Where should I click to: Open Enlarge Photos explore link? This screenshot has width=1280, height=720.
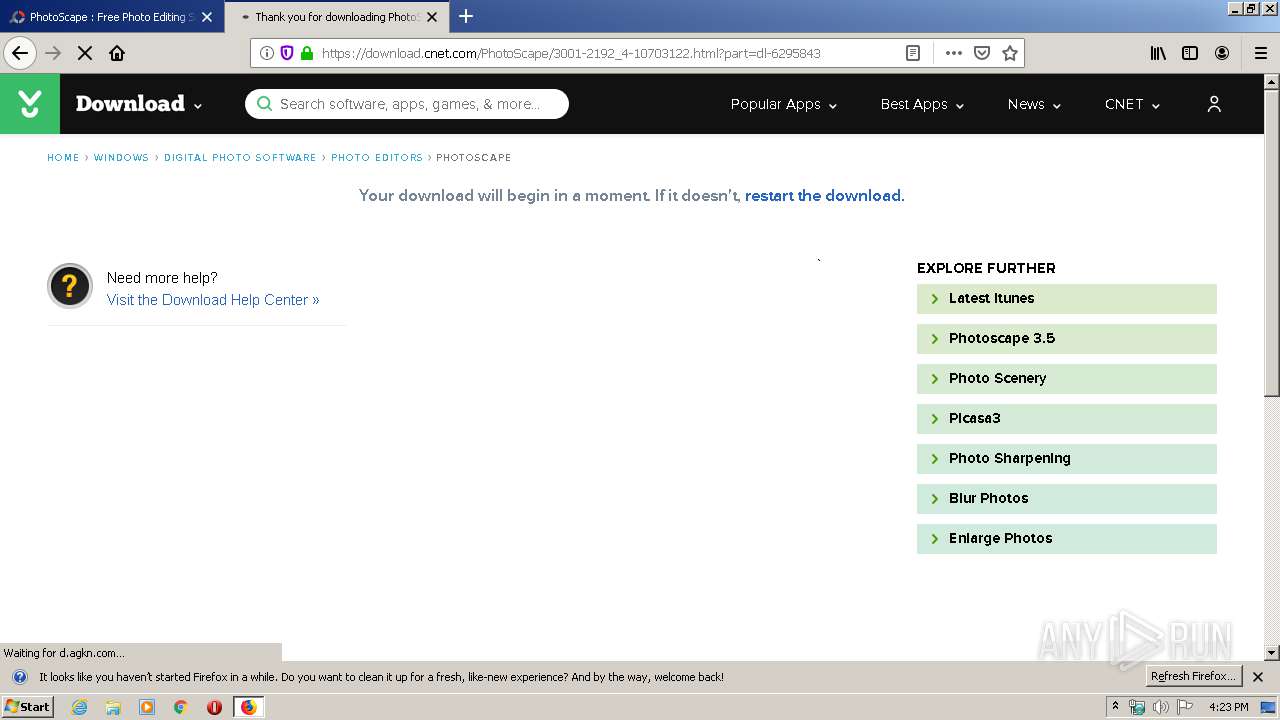1067,539
